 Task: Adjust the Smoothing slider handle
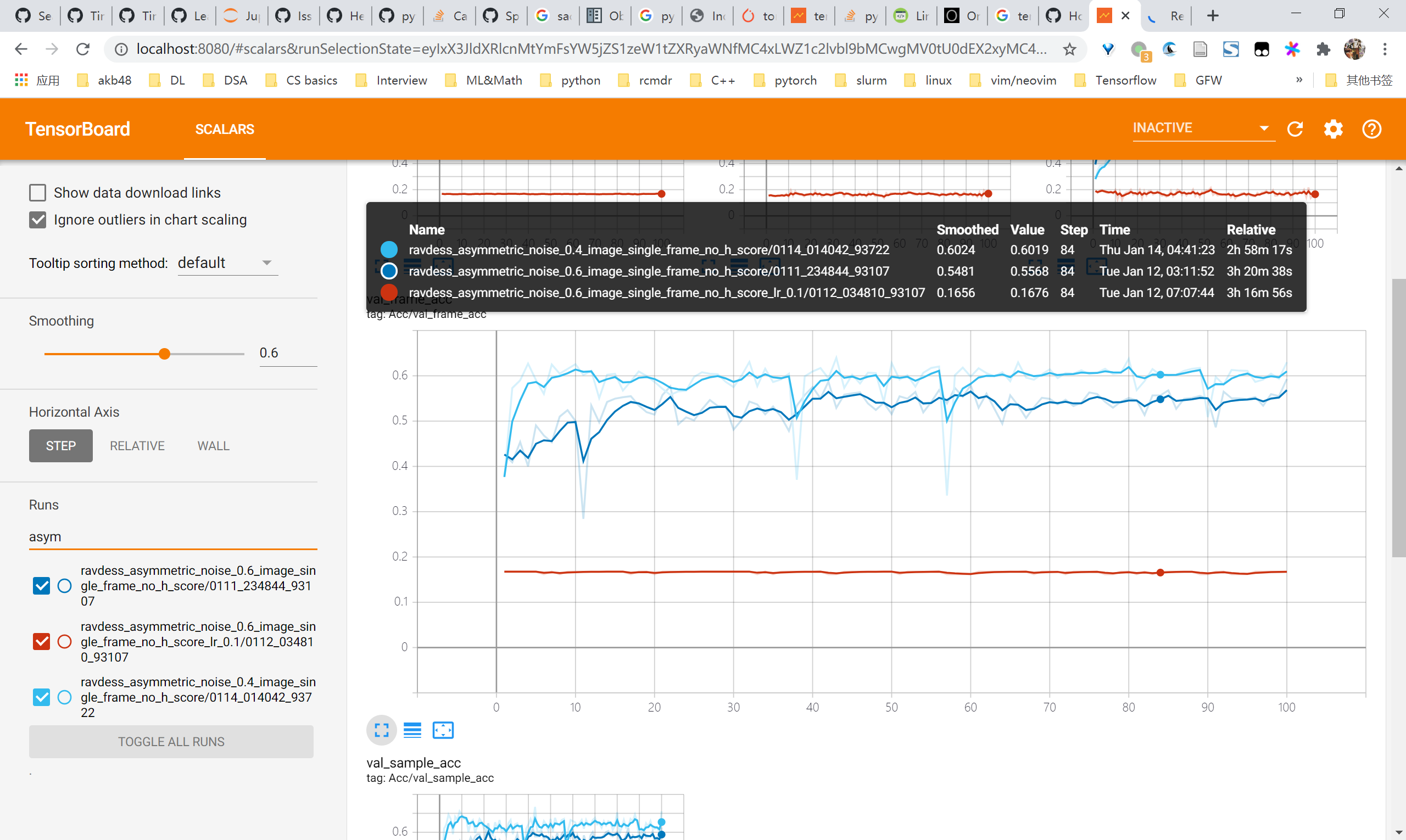(x=164, y=354)
